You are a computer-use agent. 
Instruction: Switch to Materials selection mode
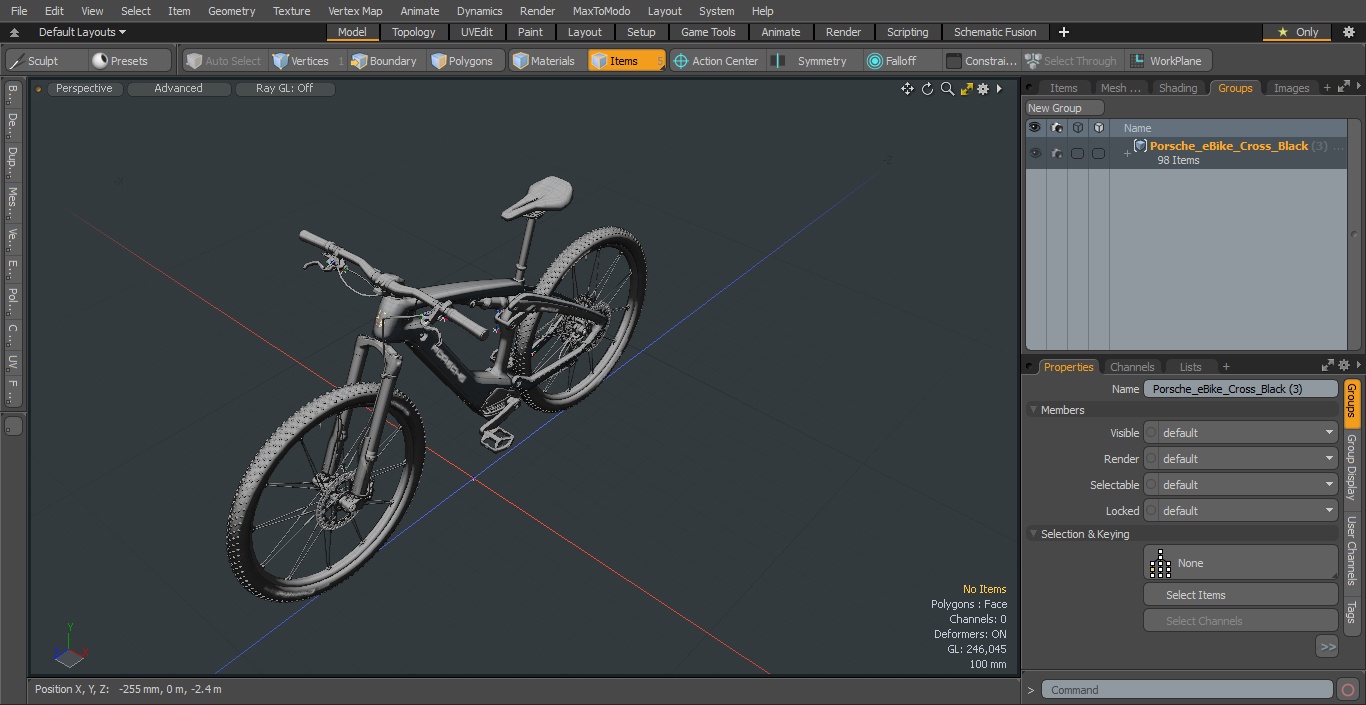coord(544,61)
